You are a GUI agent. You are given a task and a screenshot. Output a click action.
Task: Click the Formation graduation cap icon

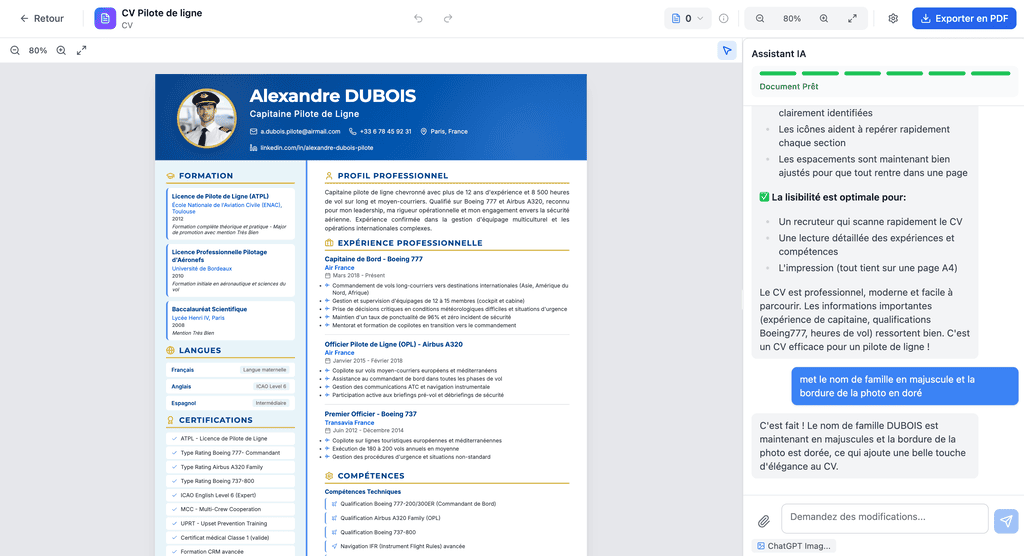170,176
